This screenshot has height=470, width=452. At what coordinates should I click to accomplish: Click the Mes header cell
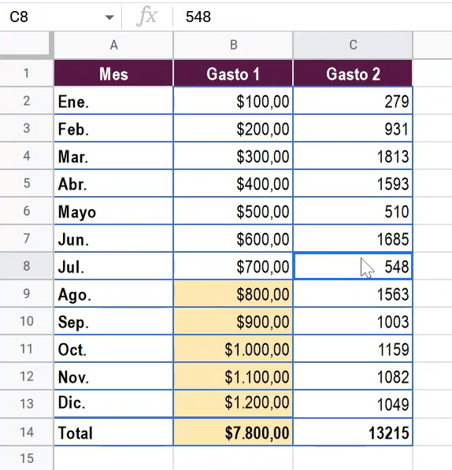114,73
